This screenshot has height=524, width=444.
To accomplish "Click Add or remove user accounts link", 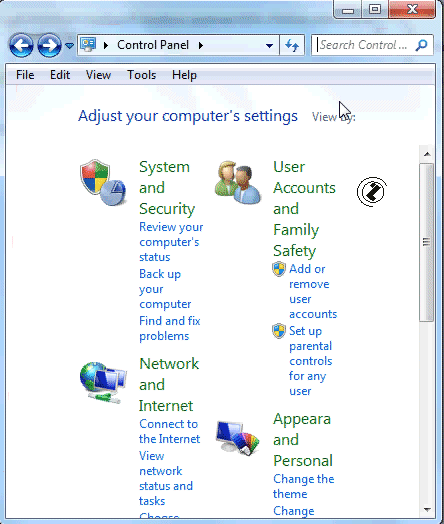I will click(x=313, y=291).
